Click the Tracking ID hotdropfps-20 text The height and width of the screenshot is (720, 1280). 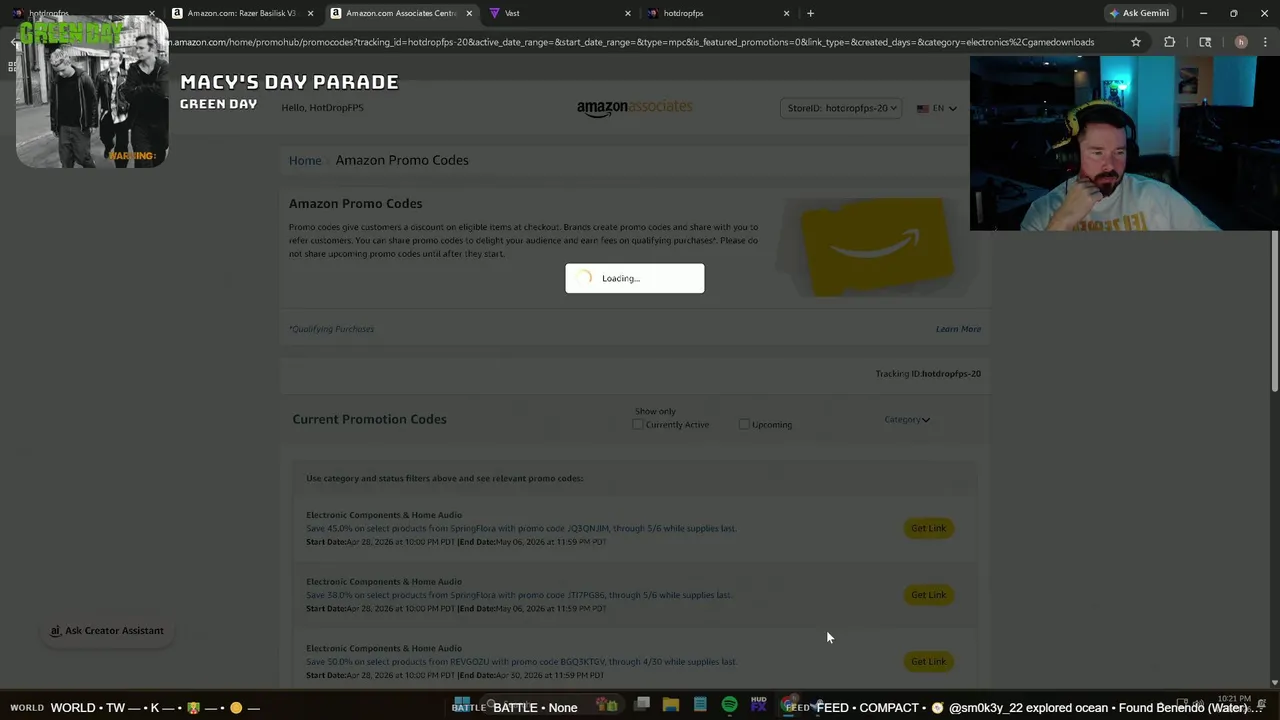928,374
